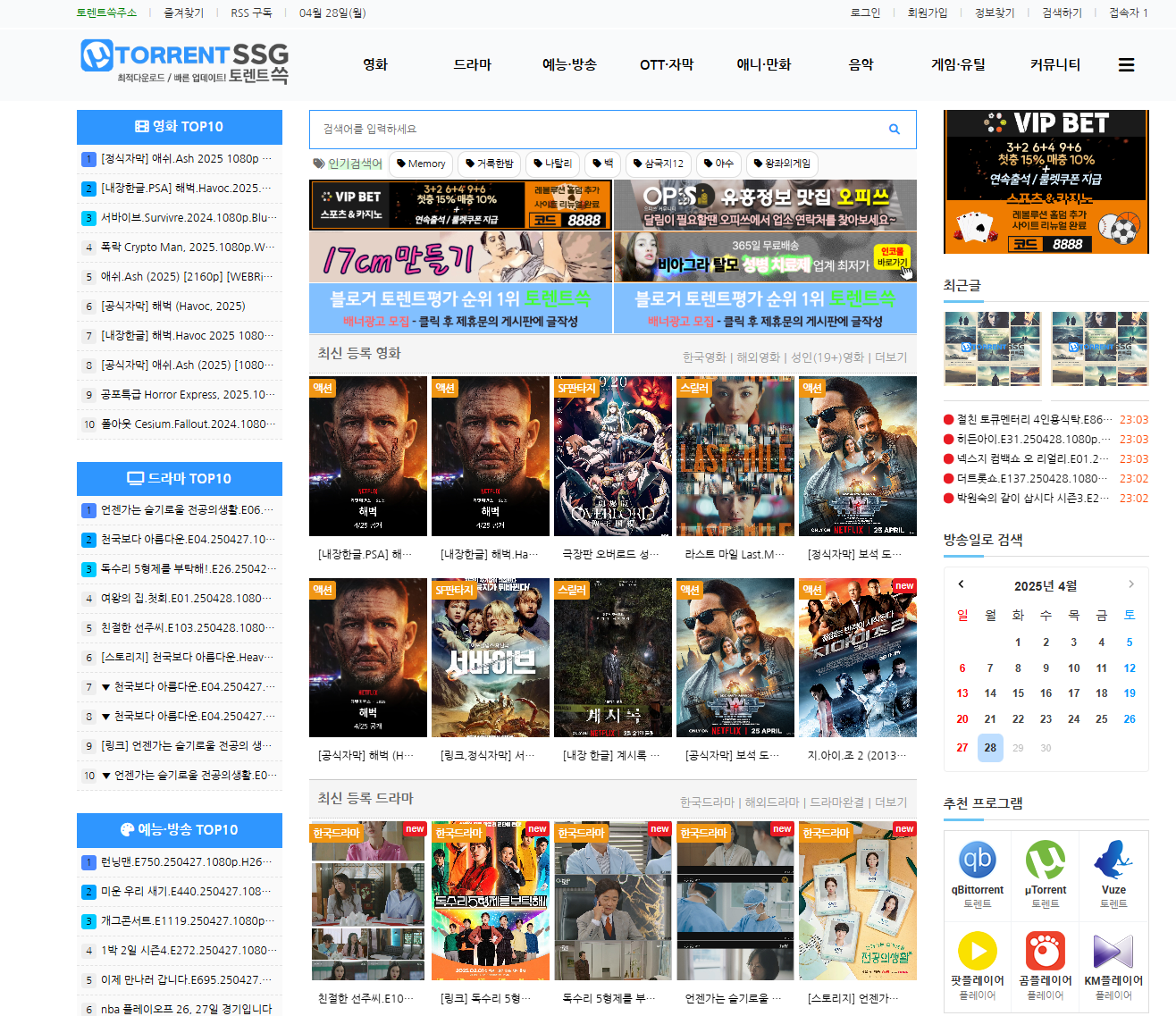The width and height of the screenshot is (1176, 1016).
Task: Click the 검색하기 link
Action: tap(1062, 13)
